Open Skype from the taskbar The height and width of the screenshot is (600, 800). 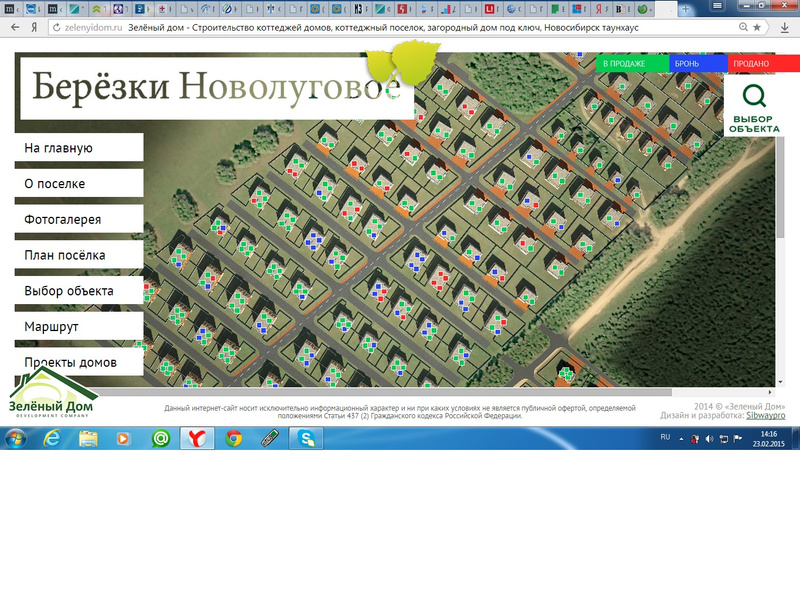coord(303,438)
